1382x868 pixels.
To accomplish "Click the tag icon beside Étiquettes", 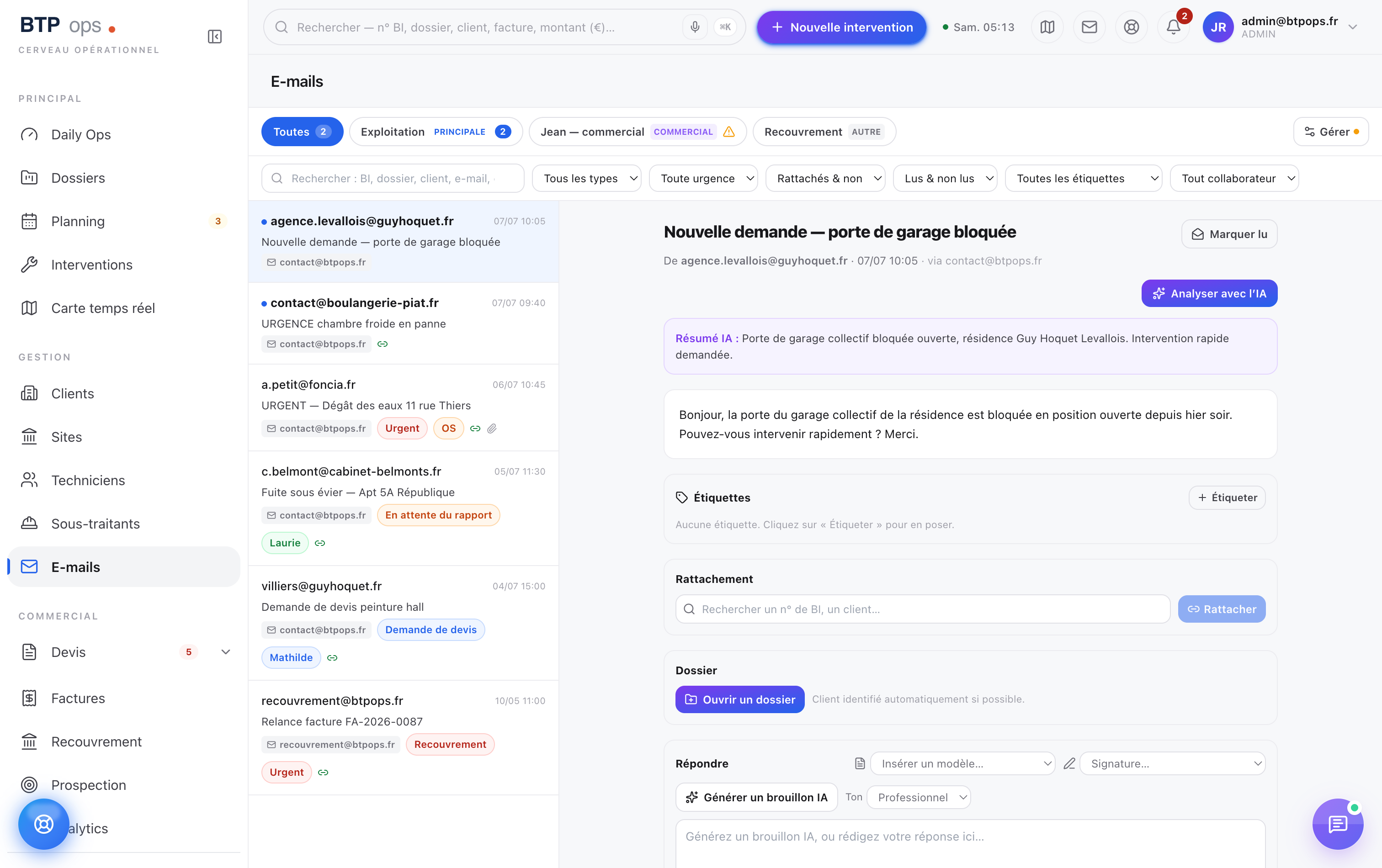I will pyautogui.click(x=682, y=498).
